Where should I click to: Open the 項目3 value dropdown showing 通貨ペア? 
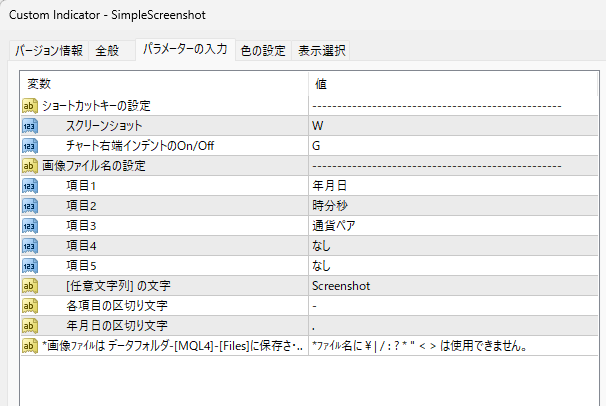pos(450,226)
